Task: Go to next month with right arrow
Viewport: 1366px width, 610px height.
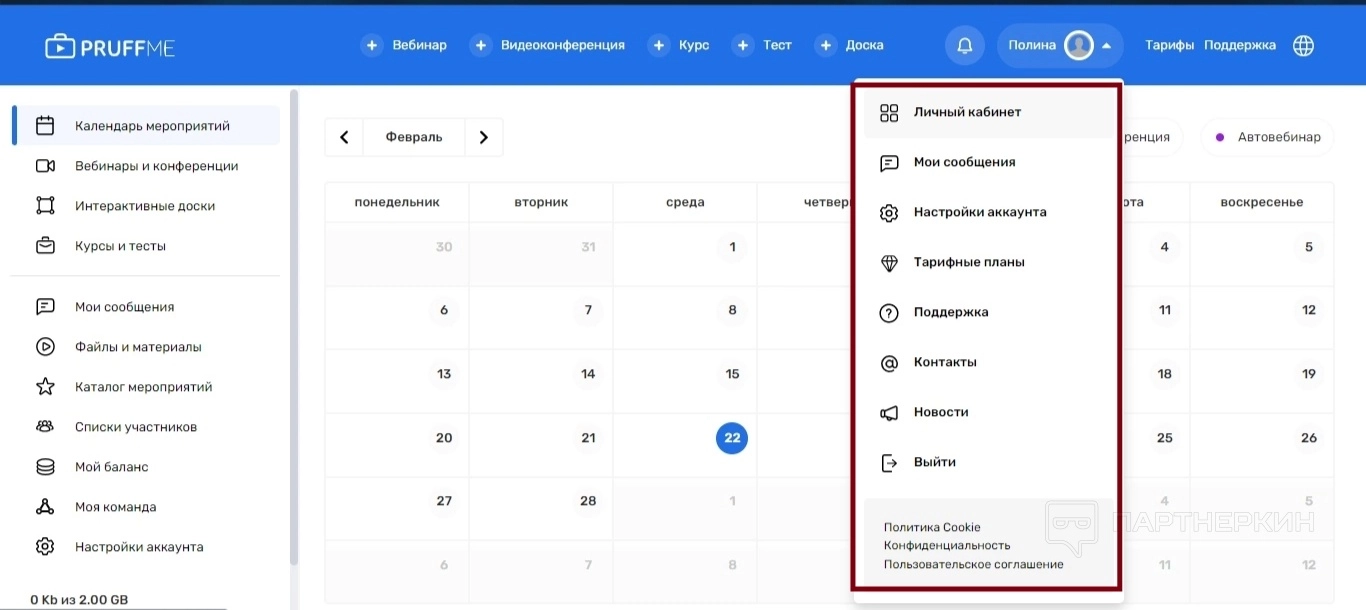Action: click(484, 138)
